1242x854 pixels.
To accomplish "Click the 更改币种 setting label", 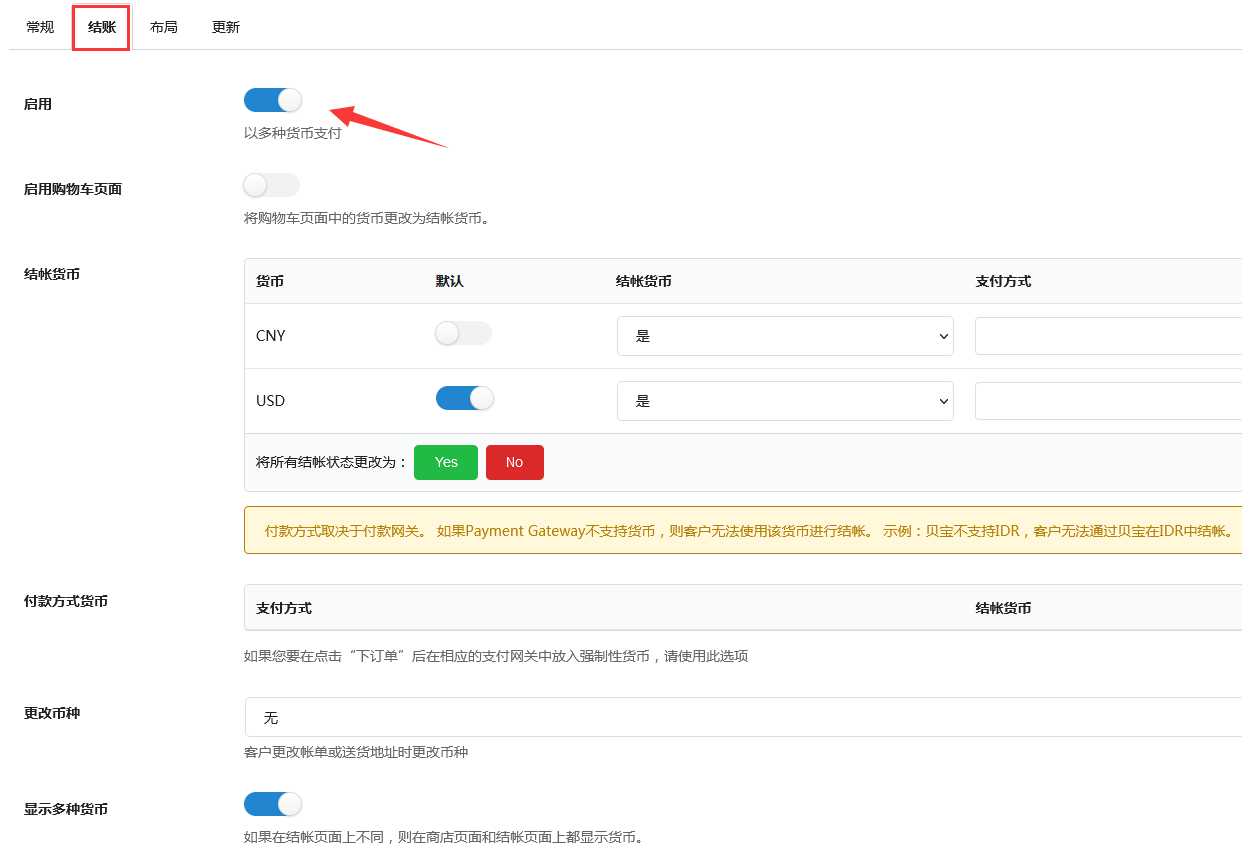I will pos(52,713).
